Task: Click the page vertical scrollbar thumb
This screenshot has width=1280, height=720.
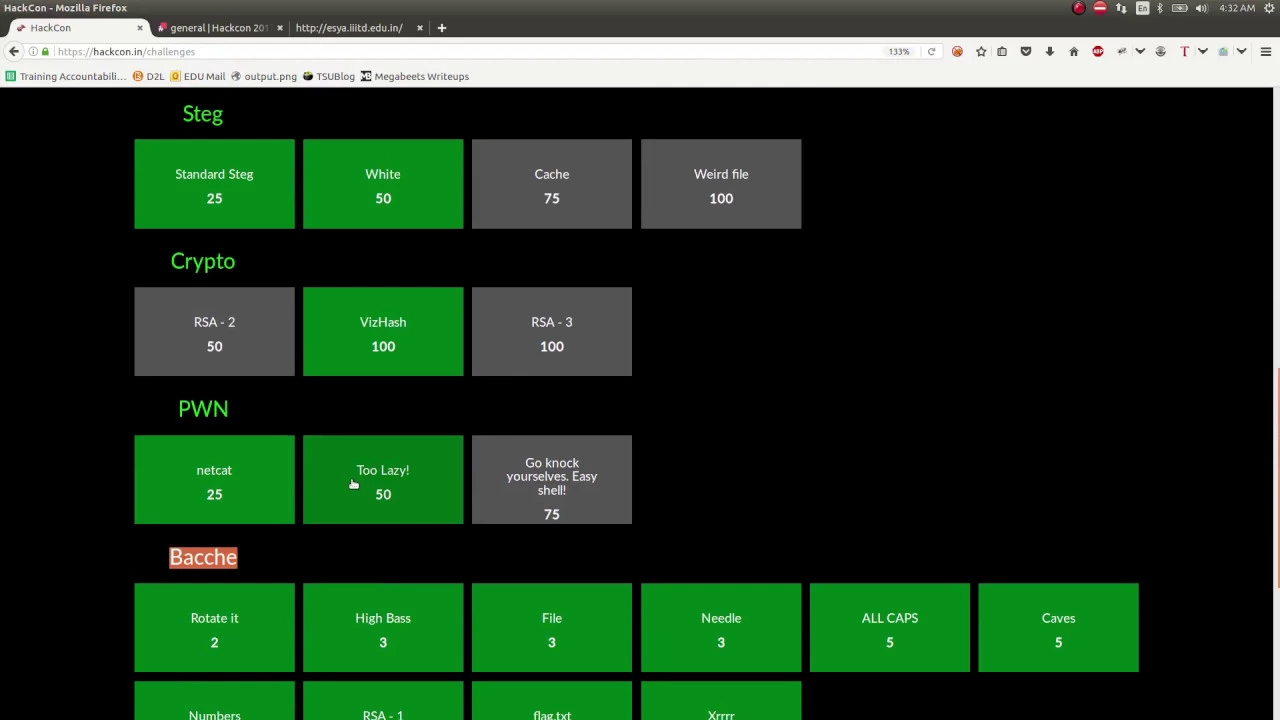Action: 1276,480
